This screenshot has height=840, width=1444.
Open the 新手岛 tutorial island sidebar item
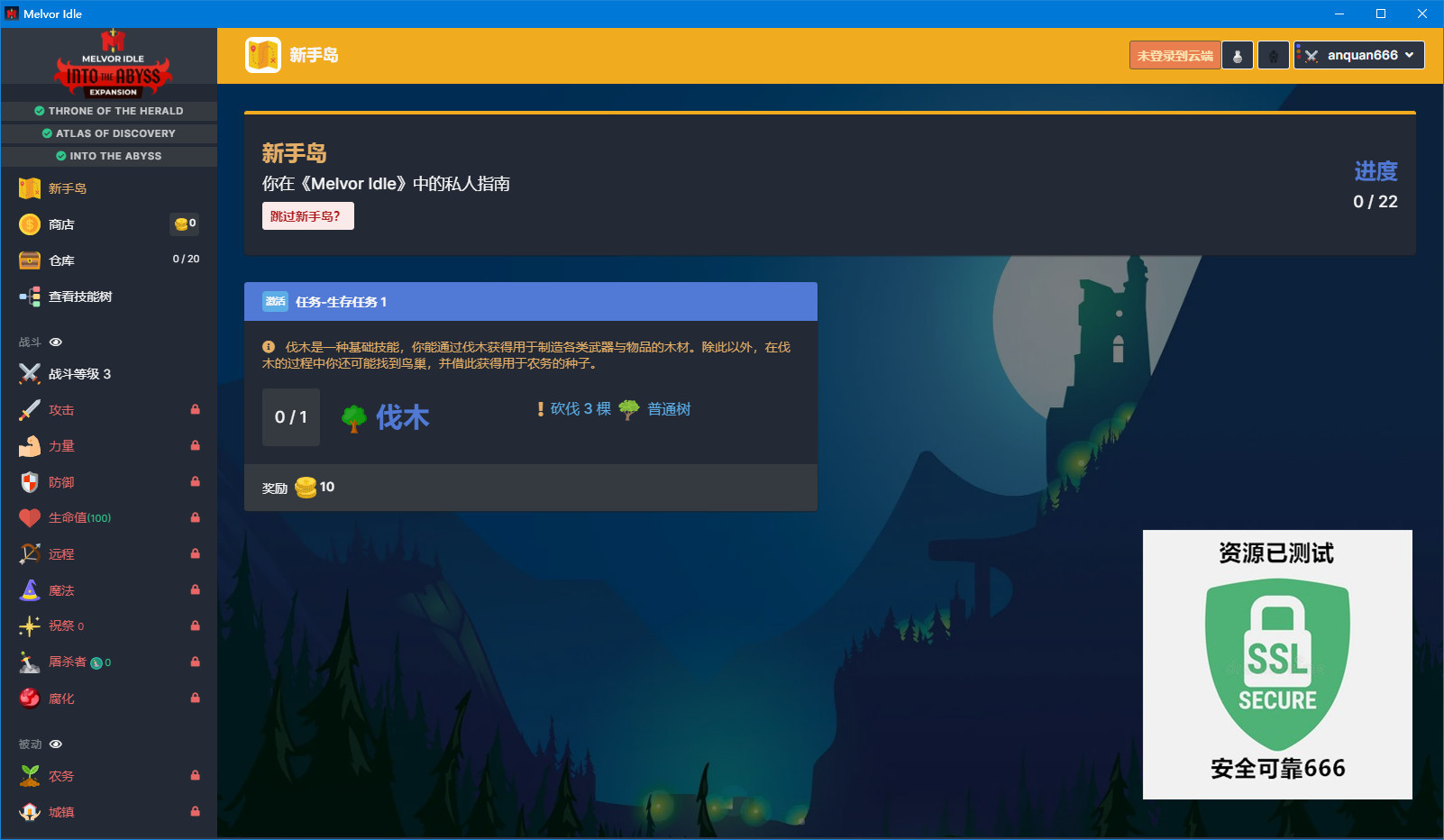pyautogui.click(x=108, y=188)
